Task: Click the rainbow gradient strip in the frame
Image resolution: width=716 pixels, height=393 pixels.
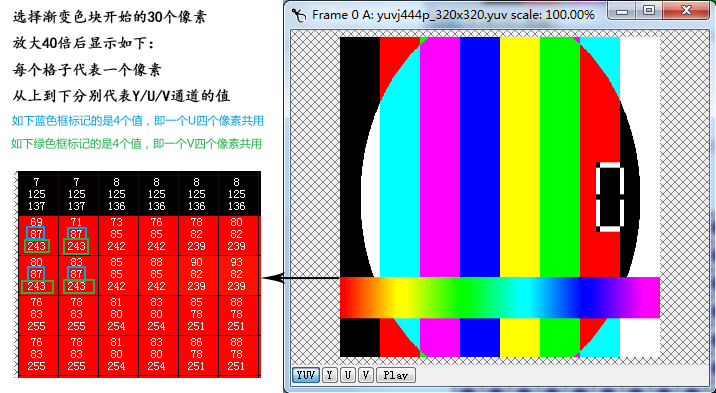Action: [500, 297]
